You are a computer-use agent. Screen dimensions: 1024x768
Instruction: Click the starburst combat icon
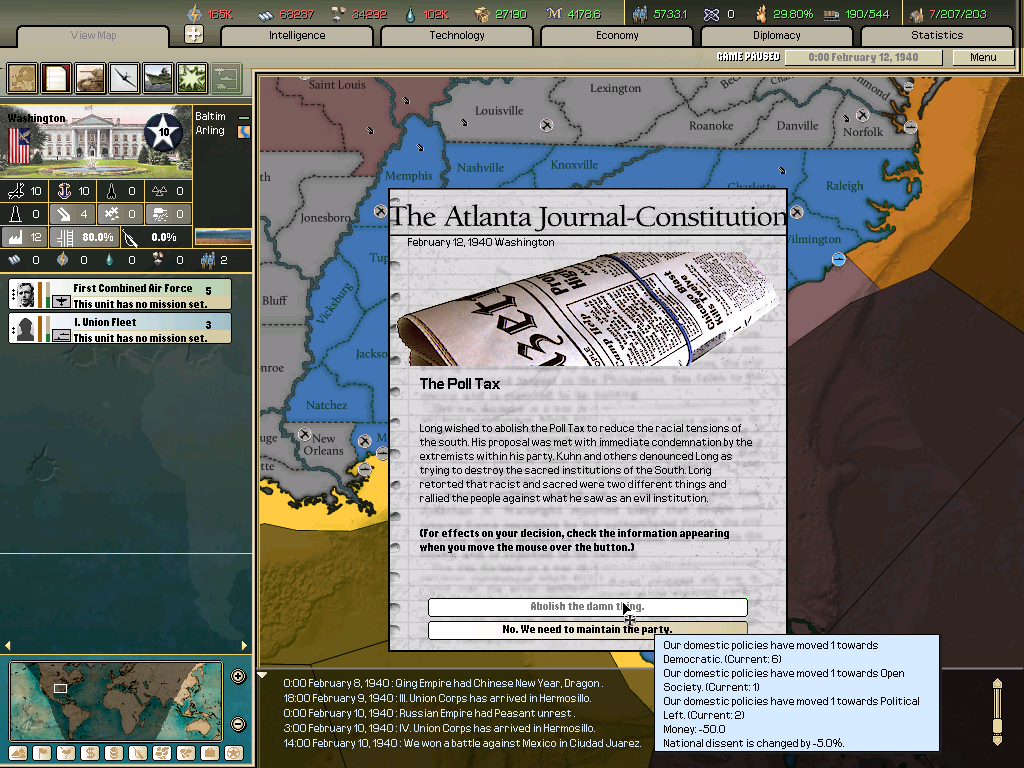click(190, 78)
